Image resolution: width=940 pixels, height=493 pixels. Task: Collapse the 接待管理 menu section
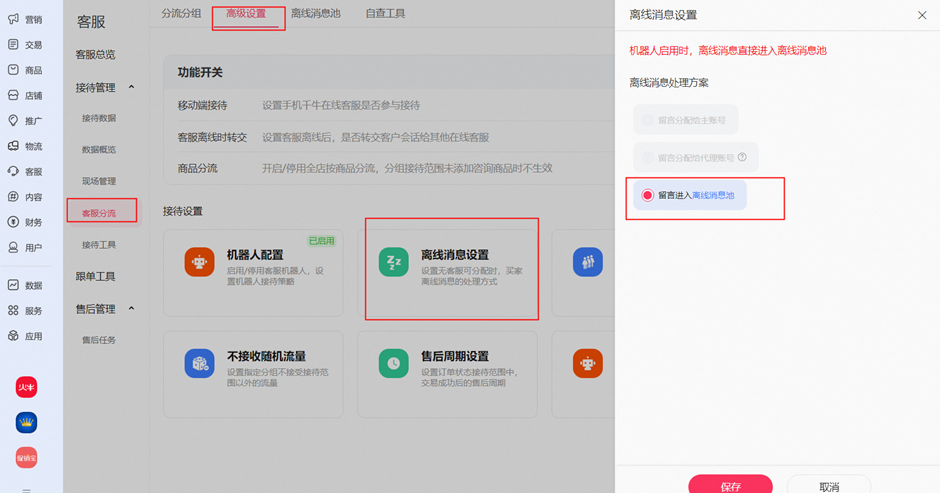[131, 88]
